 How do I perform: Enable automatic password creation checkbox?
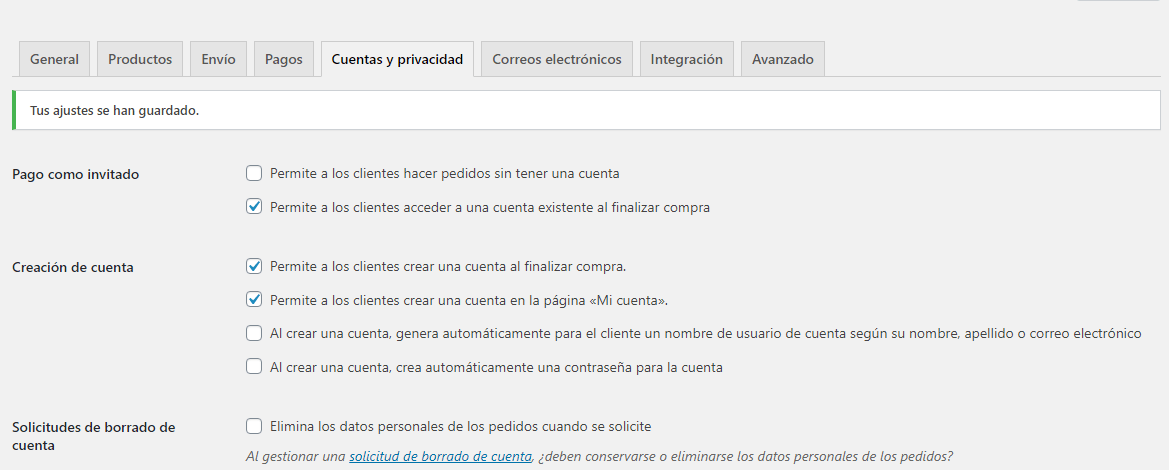[254, 367]
